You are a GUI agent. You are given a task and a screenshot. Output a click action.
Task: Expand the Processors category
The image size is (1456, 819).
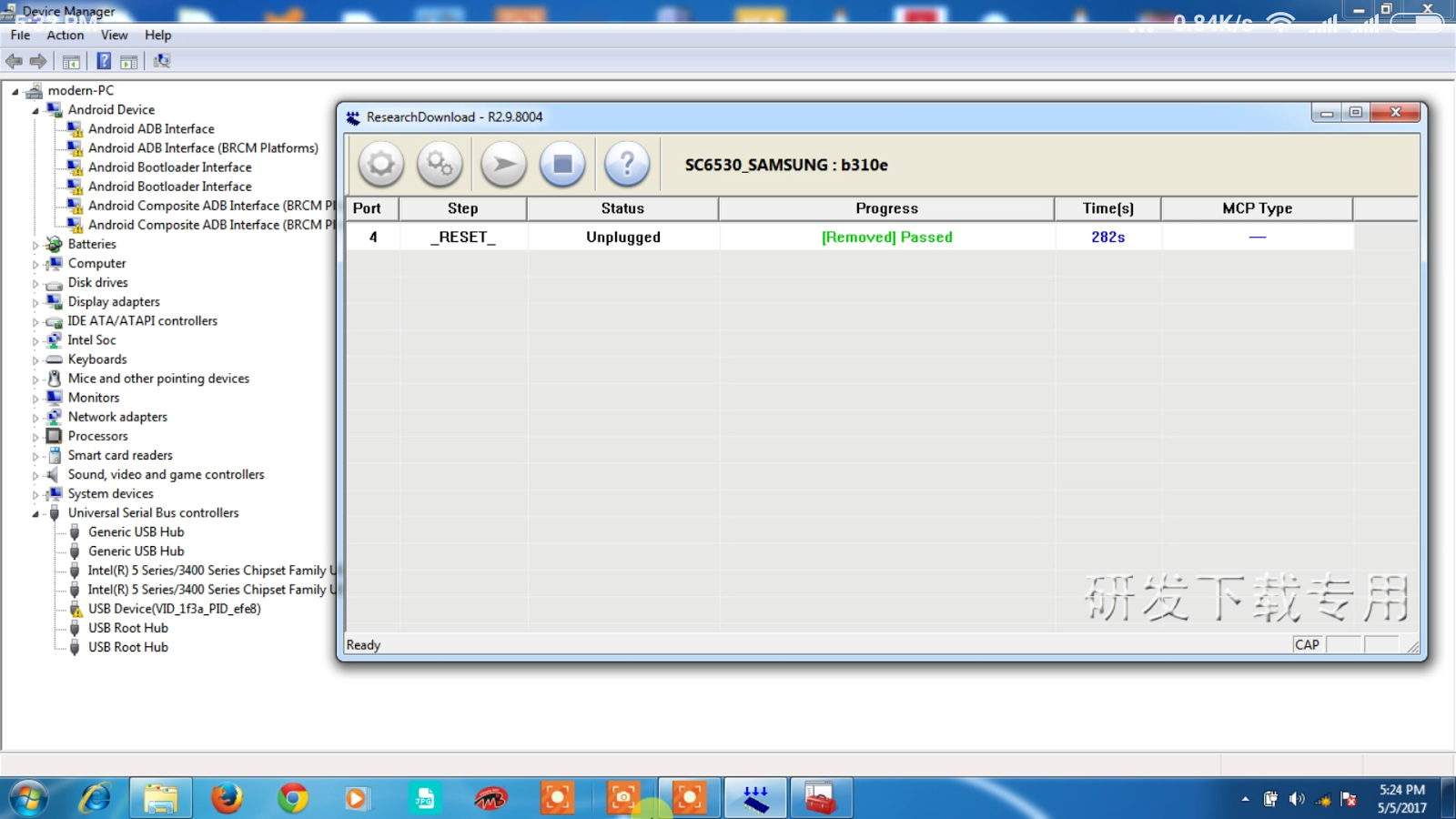pyautogui.click(x=35, y=437)
